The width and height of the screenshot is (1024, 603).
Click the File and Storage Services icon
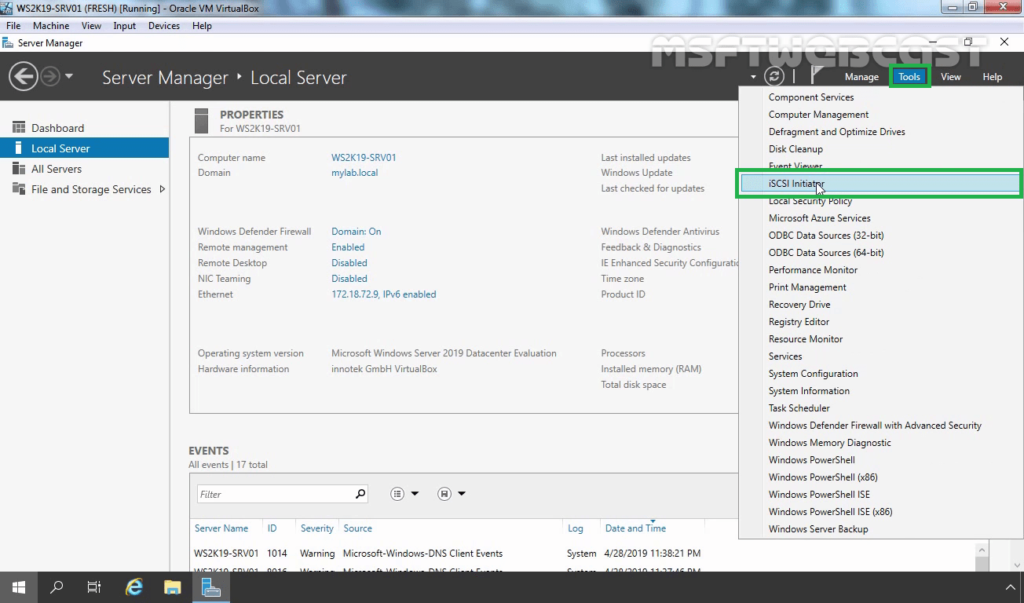pos(19,188)
